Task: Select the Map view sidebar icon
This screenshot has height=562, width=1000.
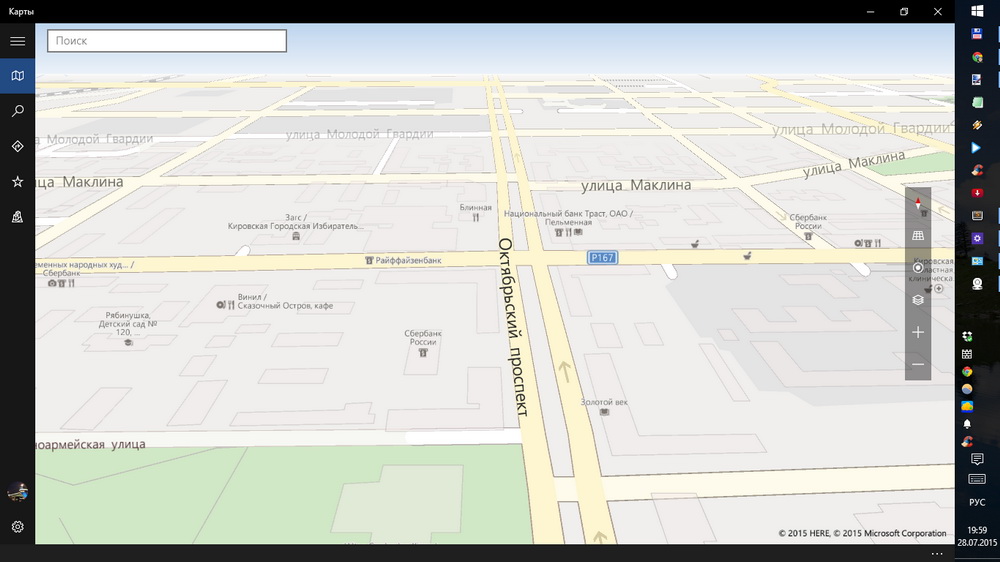Action: pos(17,76)
